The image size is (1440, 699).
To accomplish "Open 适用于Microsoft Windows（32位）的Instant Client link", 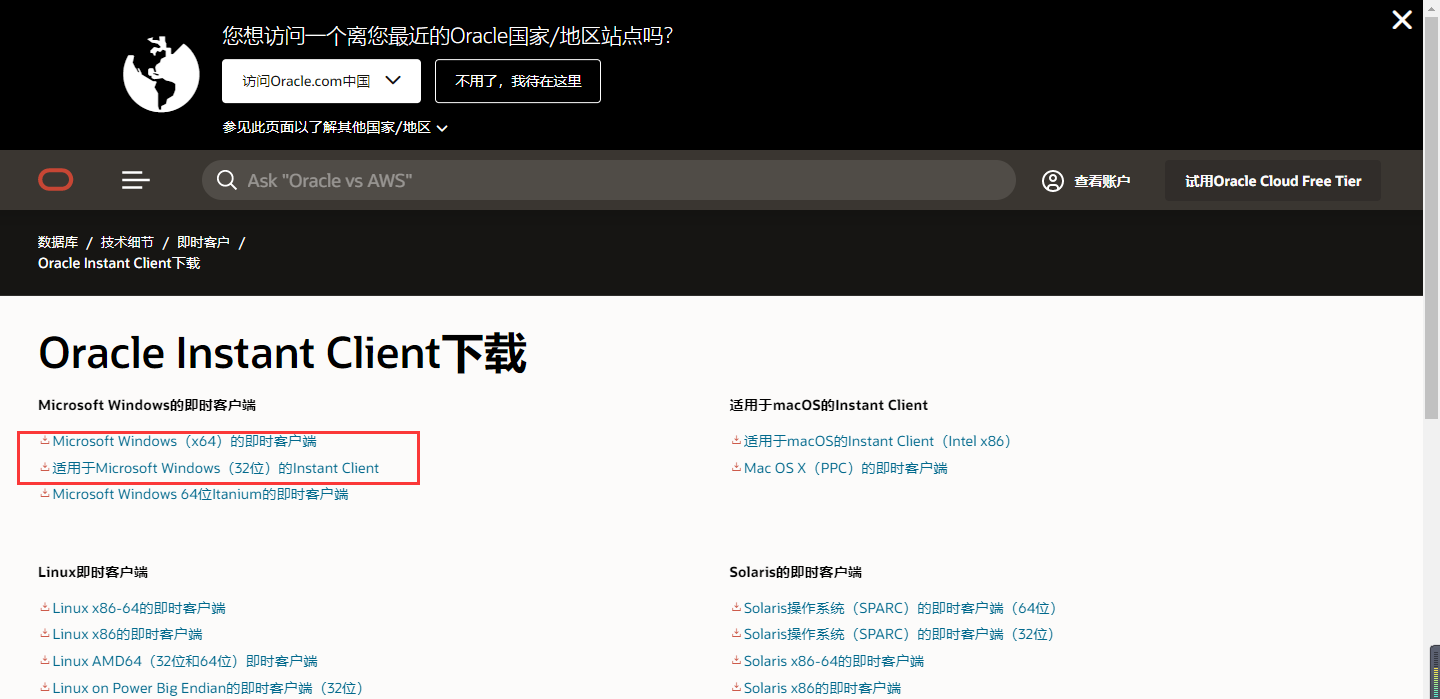I will pos(216,467).
